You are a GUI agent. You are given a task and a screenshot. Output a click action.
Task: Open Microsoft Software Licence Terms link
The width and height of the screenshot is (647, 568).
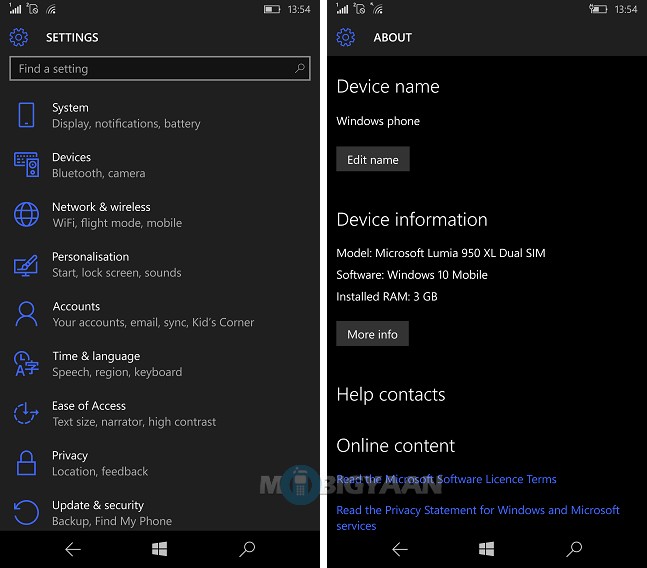pos(446,479)
